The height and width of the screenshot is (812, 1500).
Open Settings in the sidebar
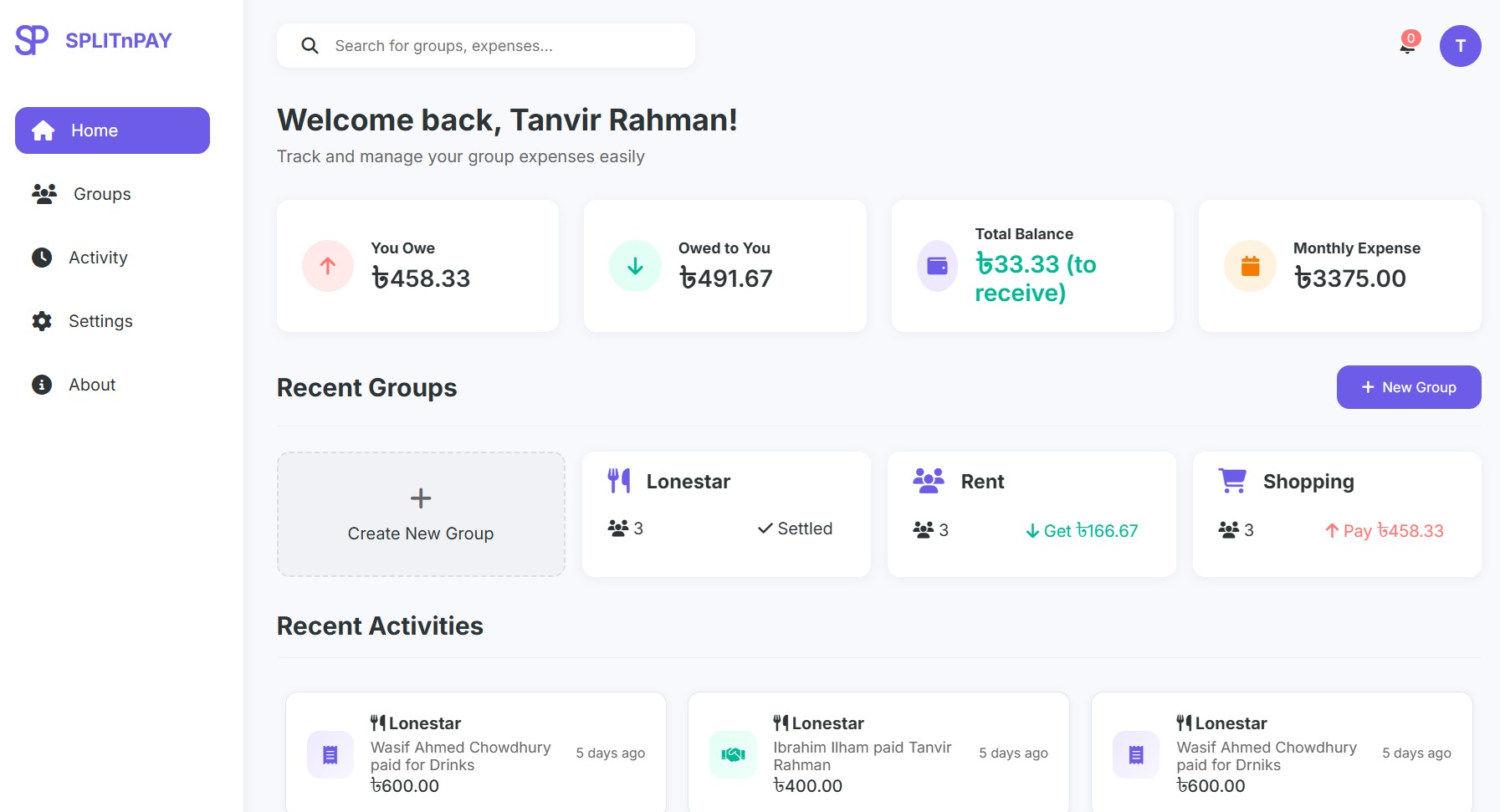(100, 321)
